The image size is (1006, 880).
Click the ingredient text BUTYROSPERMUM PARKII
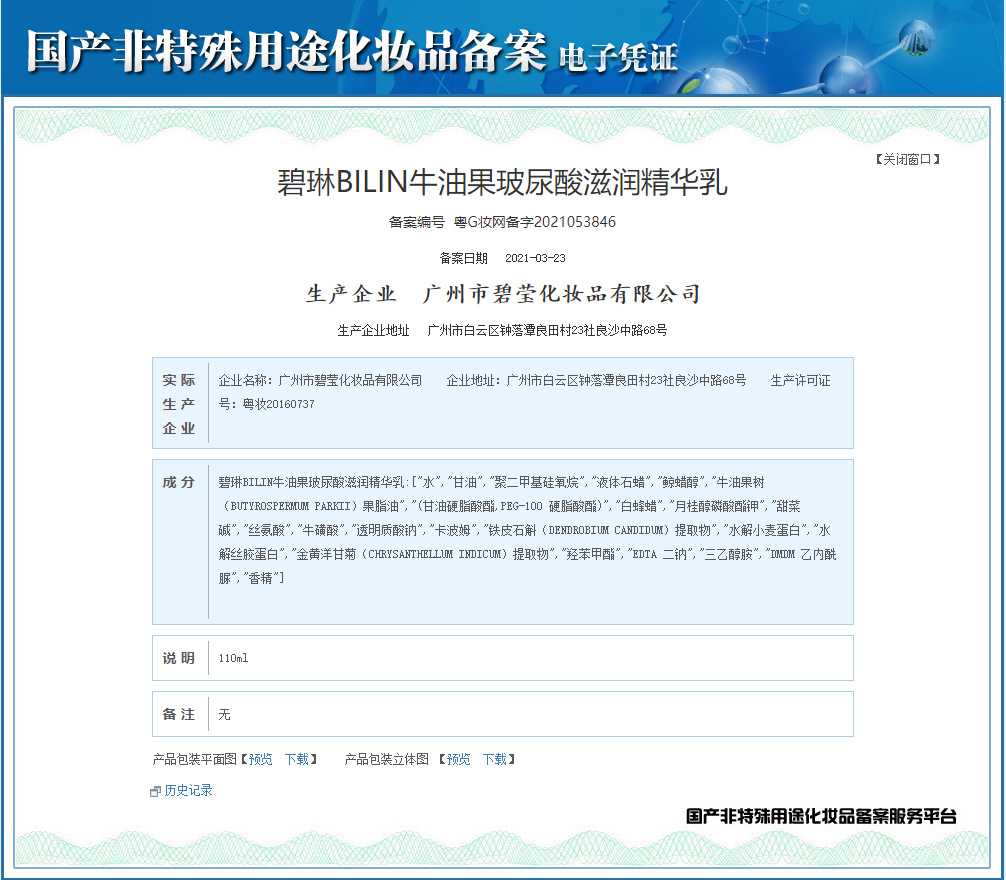pyautogui.click(x=291, y=506)
